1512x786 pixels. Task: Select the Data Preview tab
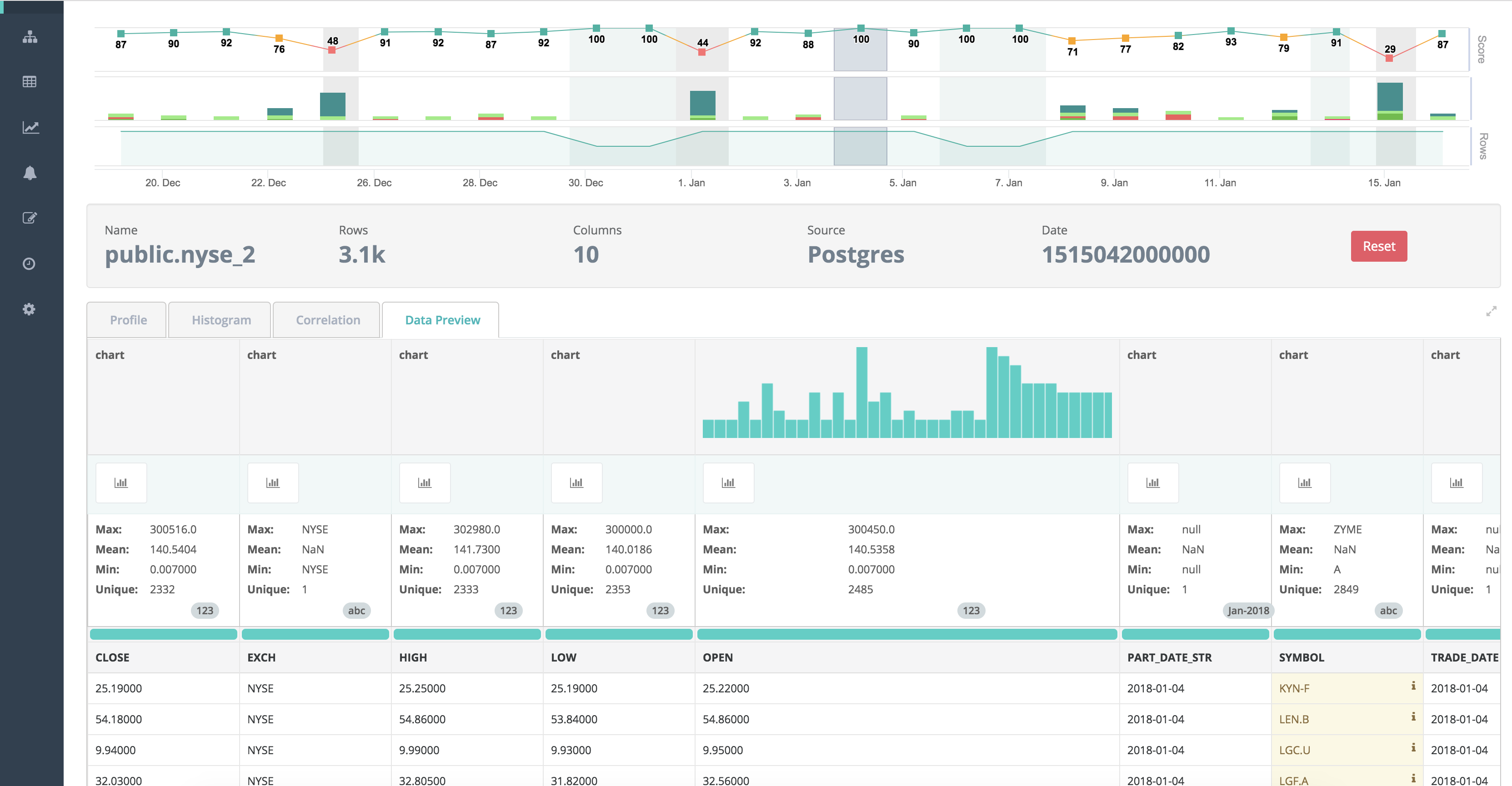tap(442, 320)
